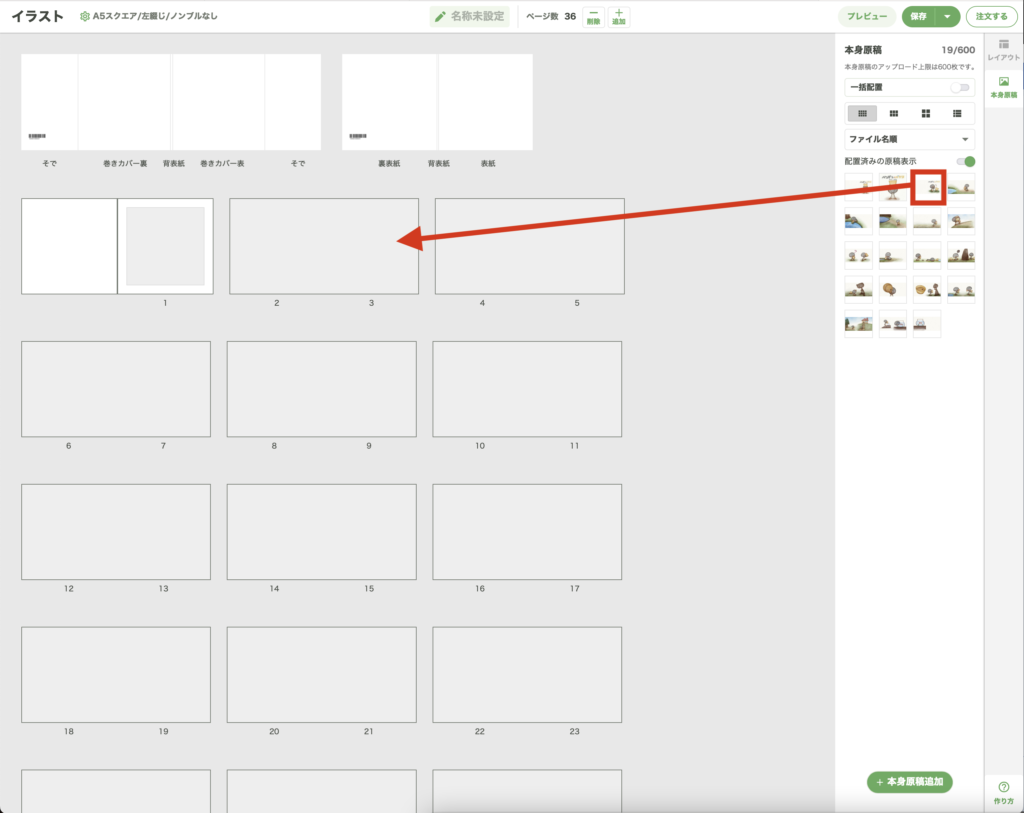1024x813 pixels.
Task: Click the 本身原稿追加 button
Action: tap(909, 782)
